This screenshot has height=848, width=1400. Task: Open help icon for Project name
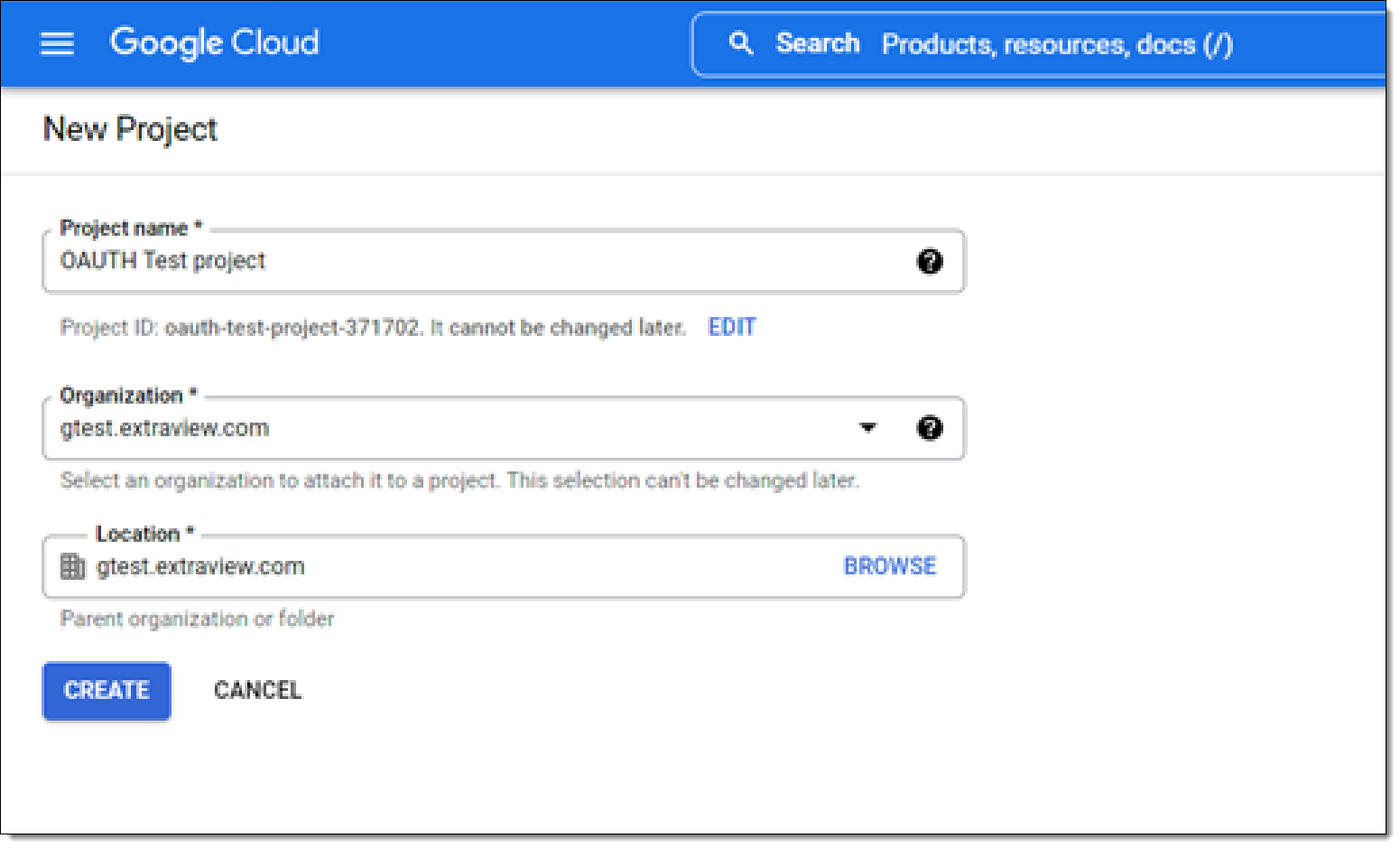tap(930, 261)
